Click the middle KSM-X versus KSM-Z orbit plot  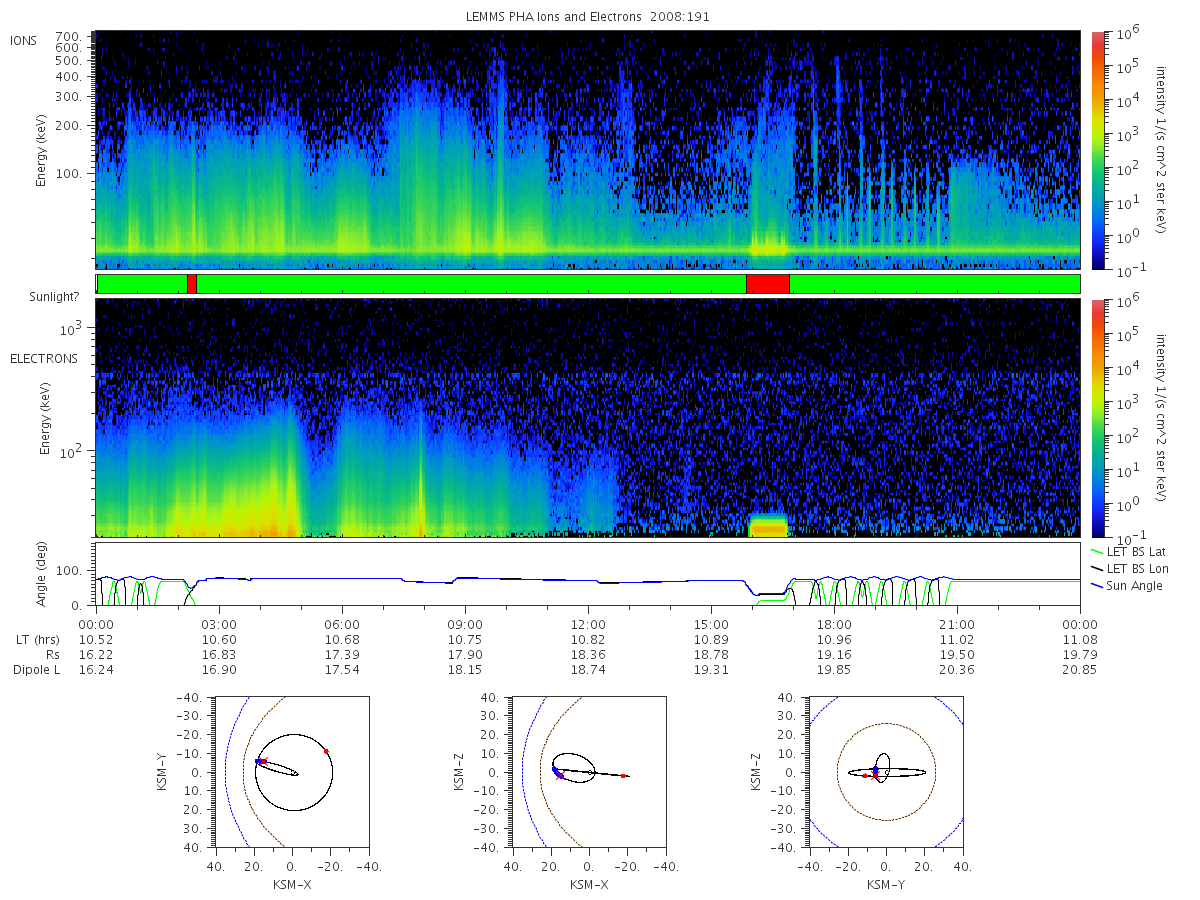click(x=588, y=772)
